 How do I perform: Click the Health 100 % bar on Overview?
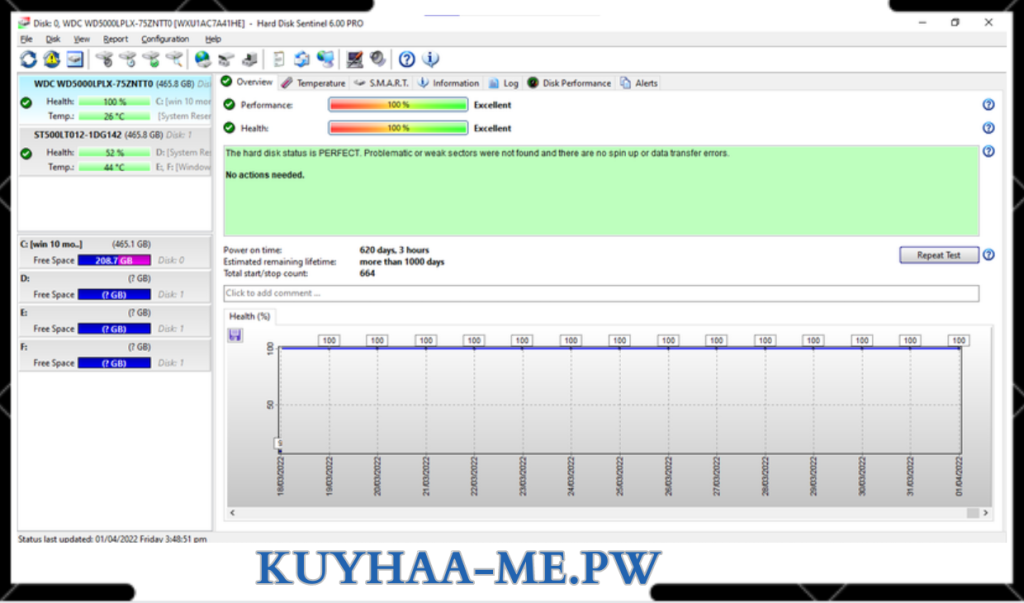point(398,128)
